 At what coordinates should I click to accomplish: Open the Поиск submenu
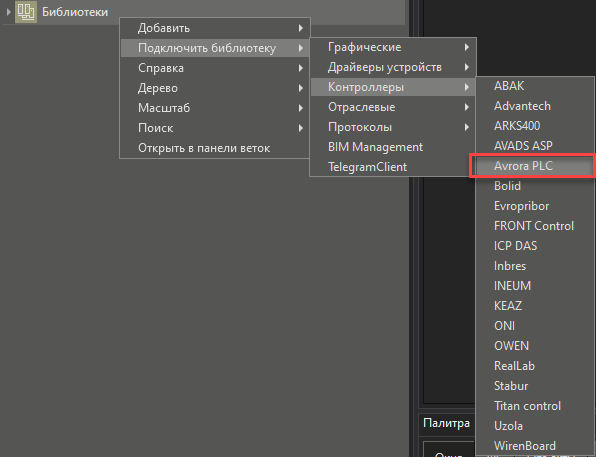point(215,128)
